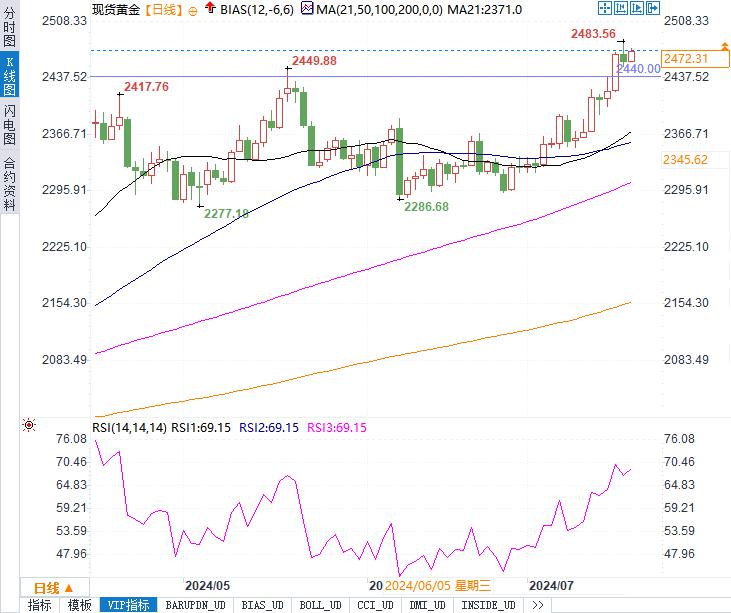Open RSI indicator settings sun icon
731x613 pixels.
coord(28,425)
